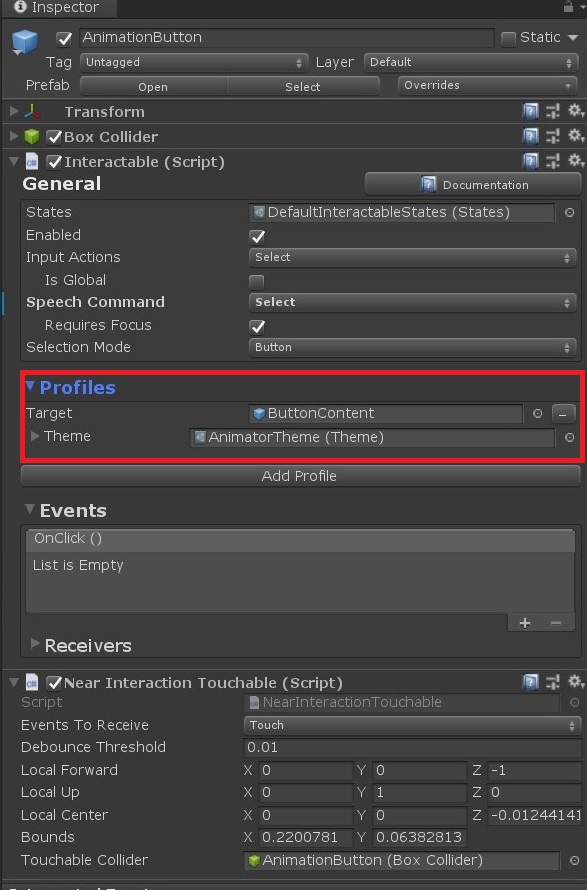
Task: Open Near Interaction Touchable preset icon
Action: [552, 682]
